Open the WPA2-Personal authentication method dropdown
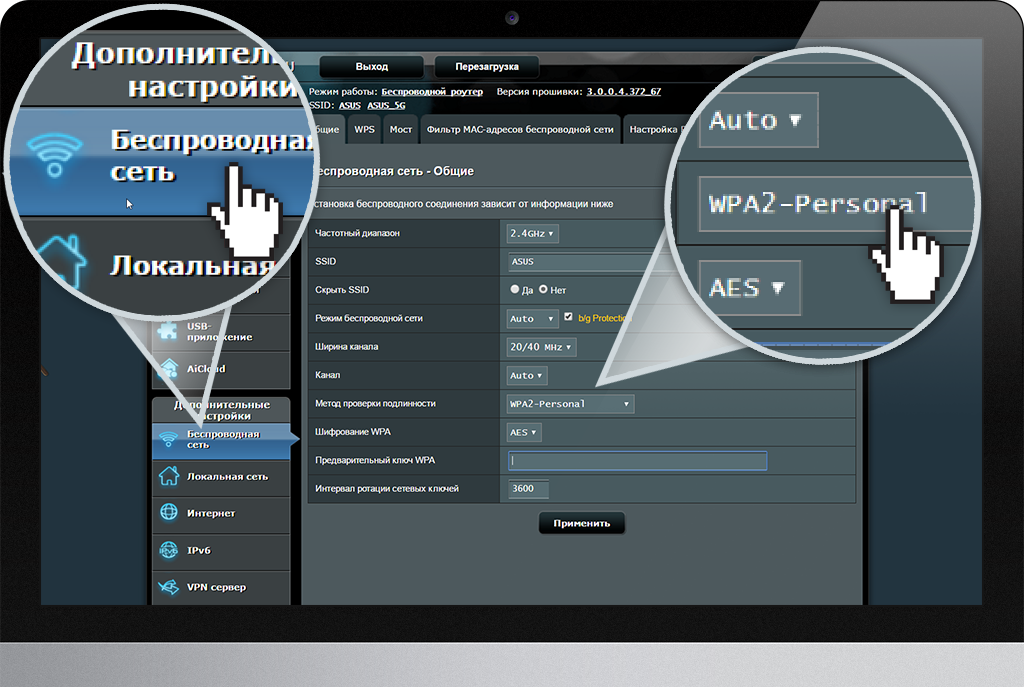 [571, 404]
